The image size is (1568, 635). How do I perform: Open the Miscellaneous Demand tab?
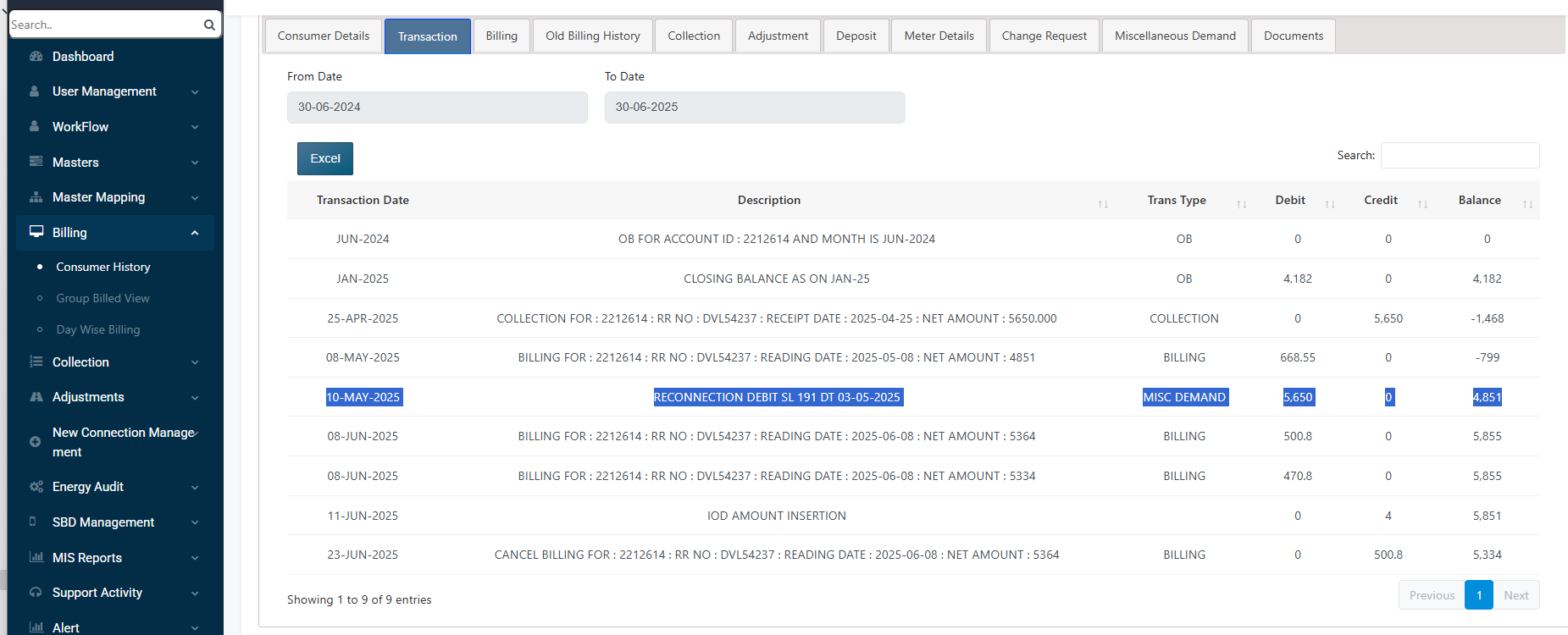tap(1175, 36)
